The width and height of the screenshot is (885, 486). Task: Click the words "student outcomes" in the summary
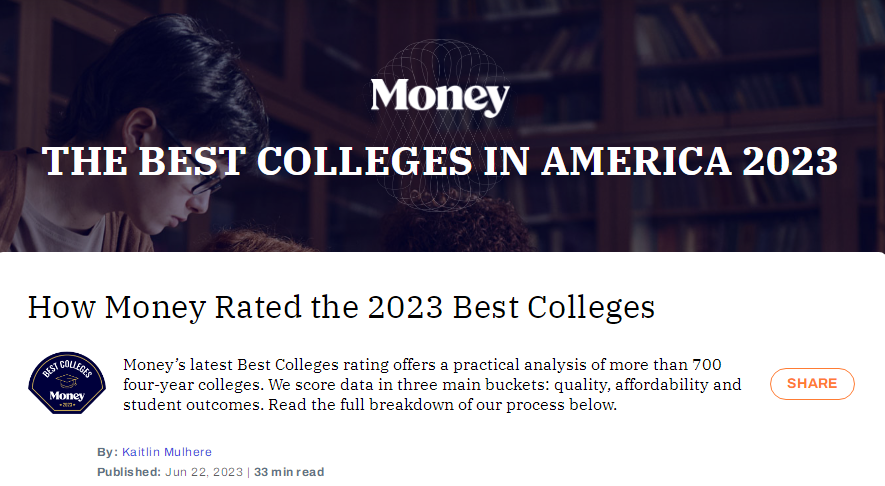pos(186,406)
